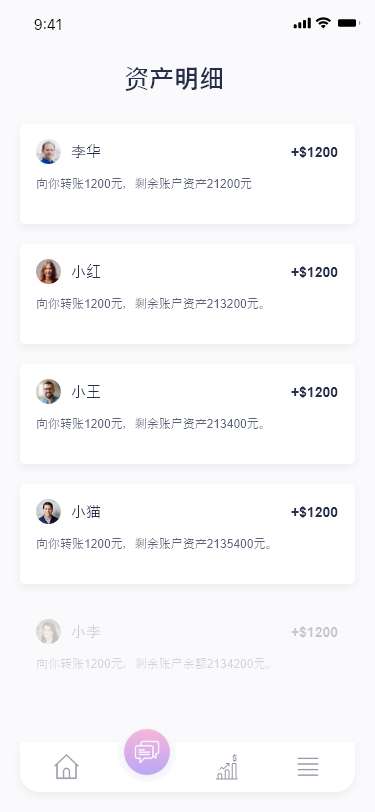Open the hamburger menu icon
The image size is (375, 812).
pos(308,766)
